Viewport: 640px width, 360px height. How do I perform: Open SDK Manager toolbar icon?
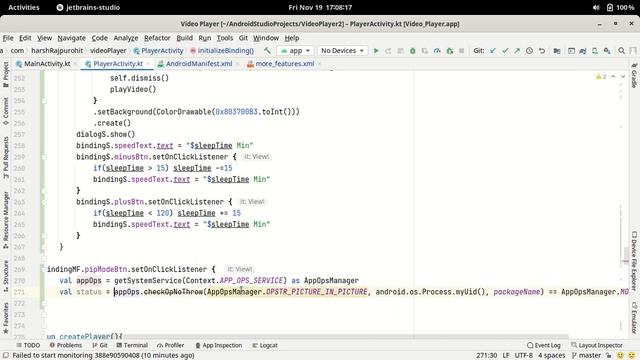(607, 51)
